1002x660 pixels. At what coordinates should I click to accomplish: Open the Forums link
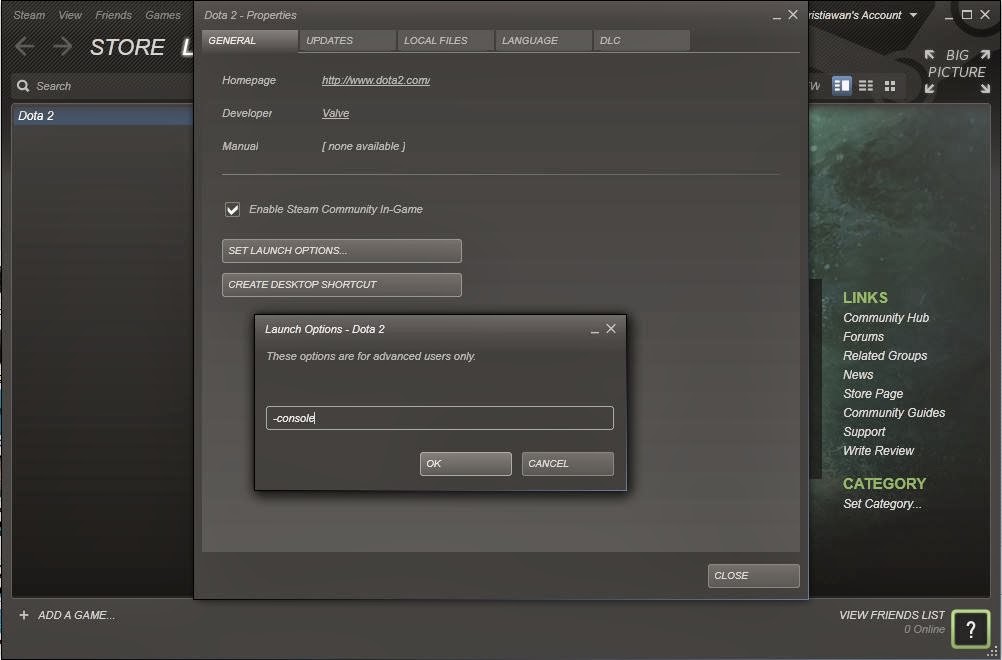[863, 337]
